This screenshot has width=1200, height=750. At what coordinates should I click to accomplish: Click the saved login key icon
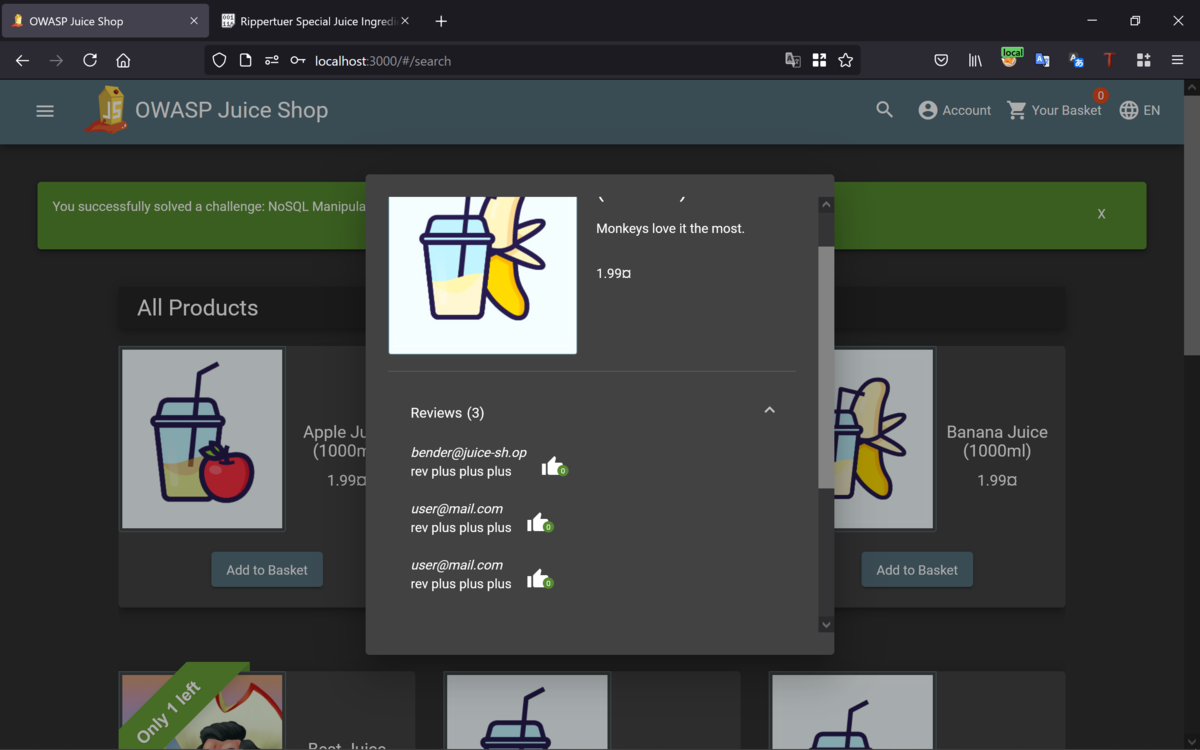pyautogui.click(x=297, y=60)
